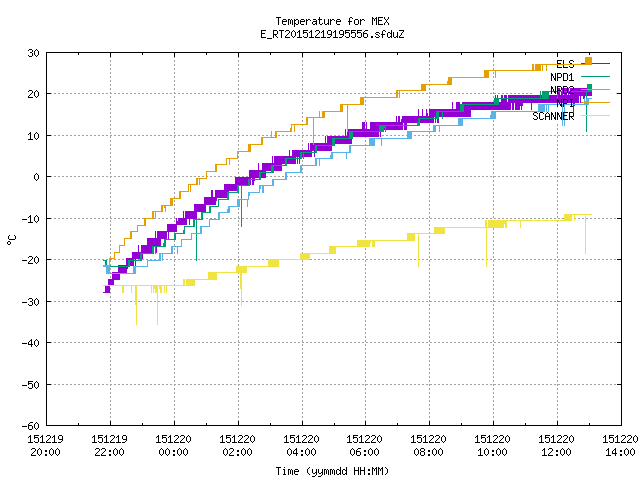Click the purple ELS legend line sample
Image resolution: width=640 pixels, height=480 pixels.
point(596,64)
